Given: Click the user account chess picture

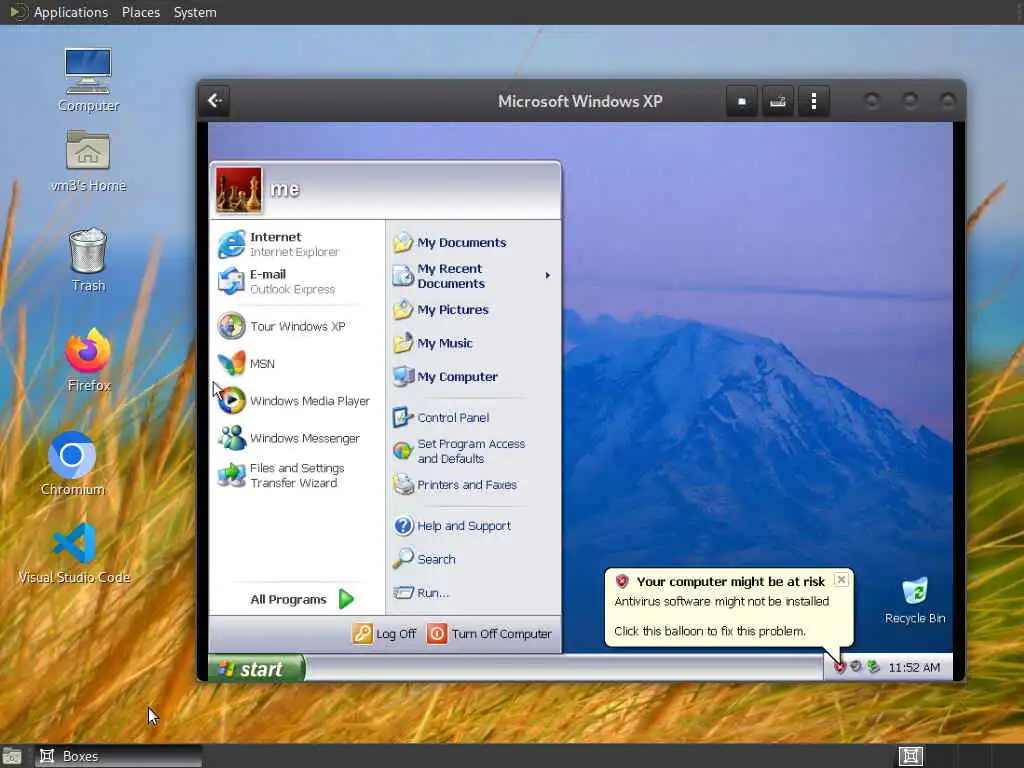Looking at the screenshot, I should pos(239,190).
